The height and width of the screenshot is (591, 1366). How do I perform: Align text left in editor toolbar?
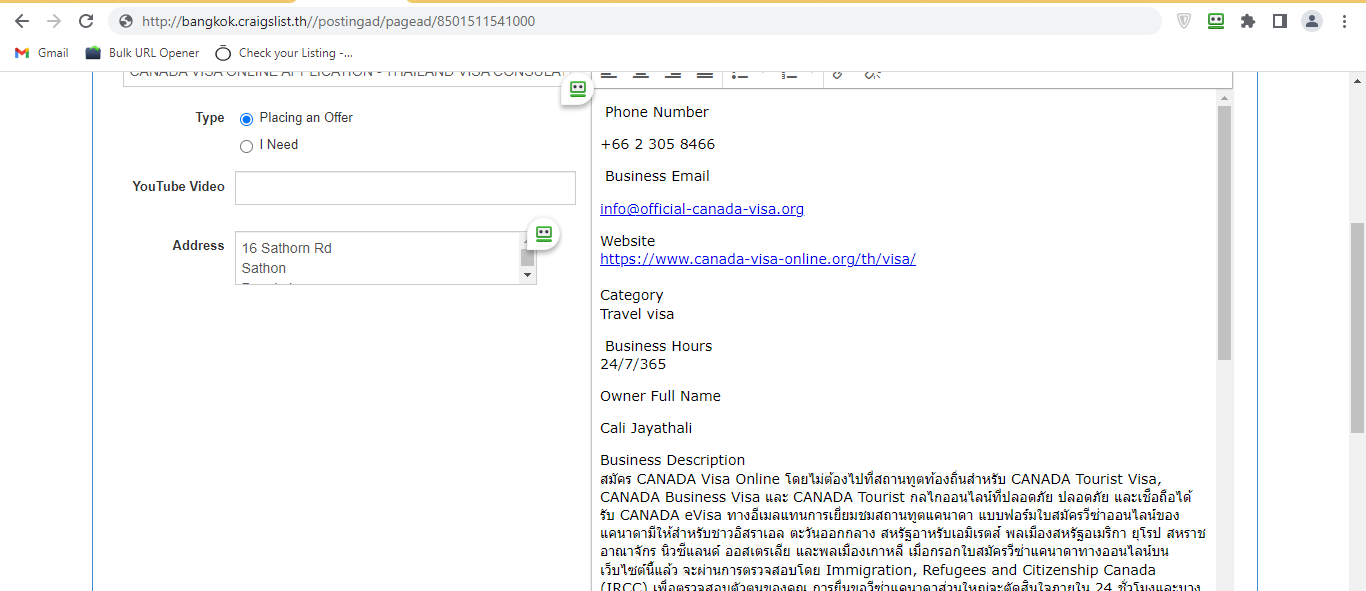[608, 74]
